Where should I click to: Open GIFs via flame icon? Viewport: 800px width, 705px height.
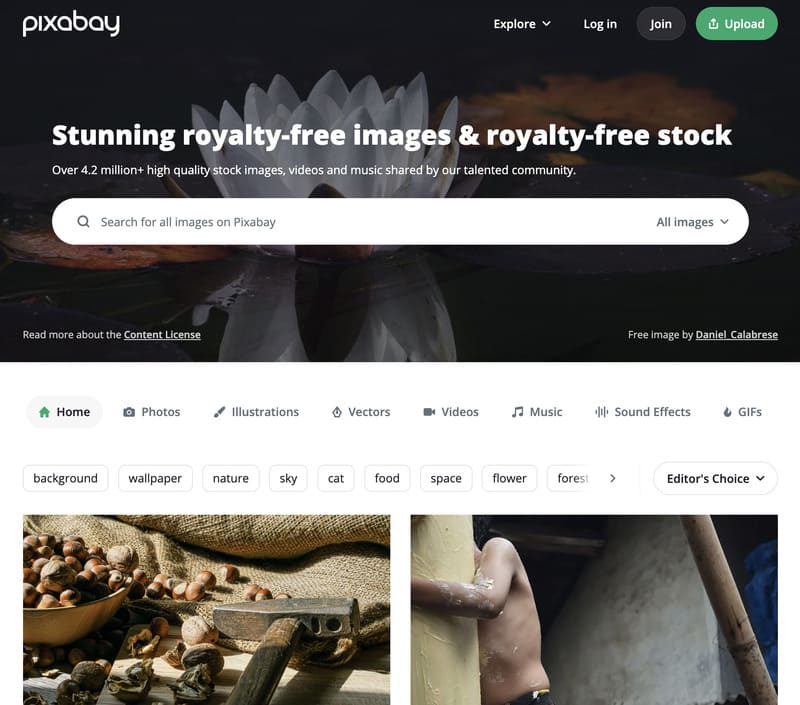(x=728, y=412)
